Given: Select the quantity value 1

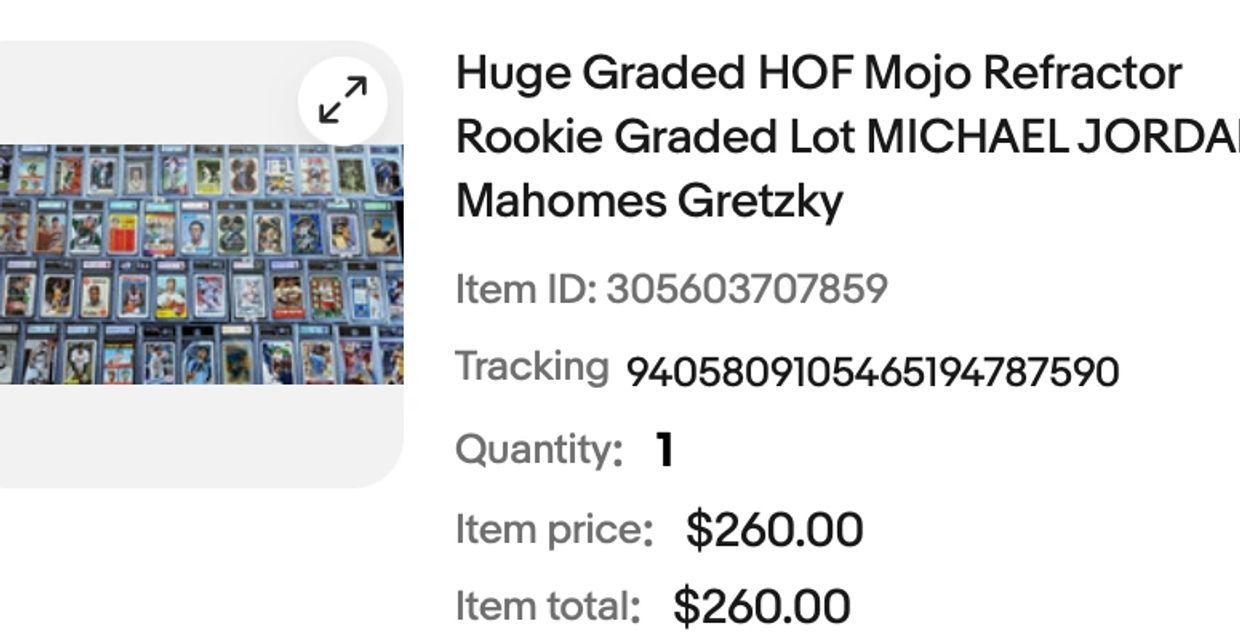Looking at the screenshot, I should click(x=664, y=450).
